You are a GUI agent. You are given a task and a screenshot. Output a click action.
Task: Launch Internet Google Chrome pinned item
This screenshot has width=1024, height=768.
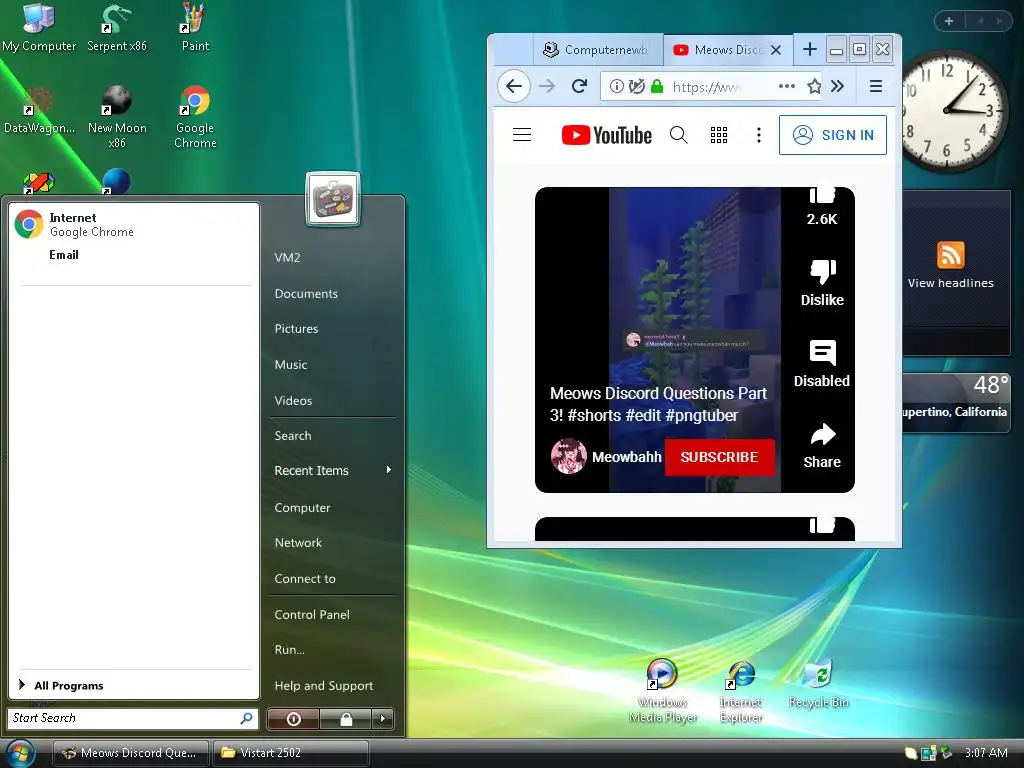[x=134, y=225]
